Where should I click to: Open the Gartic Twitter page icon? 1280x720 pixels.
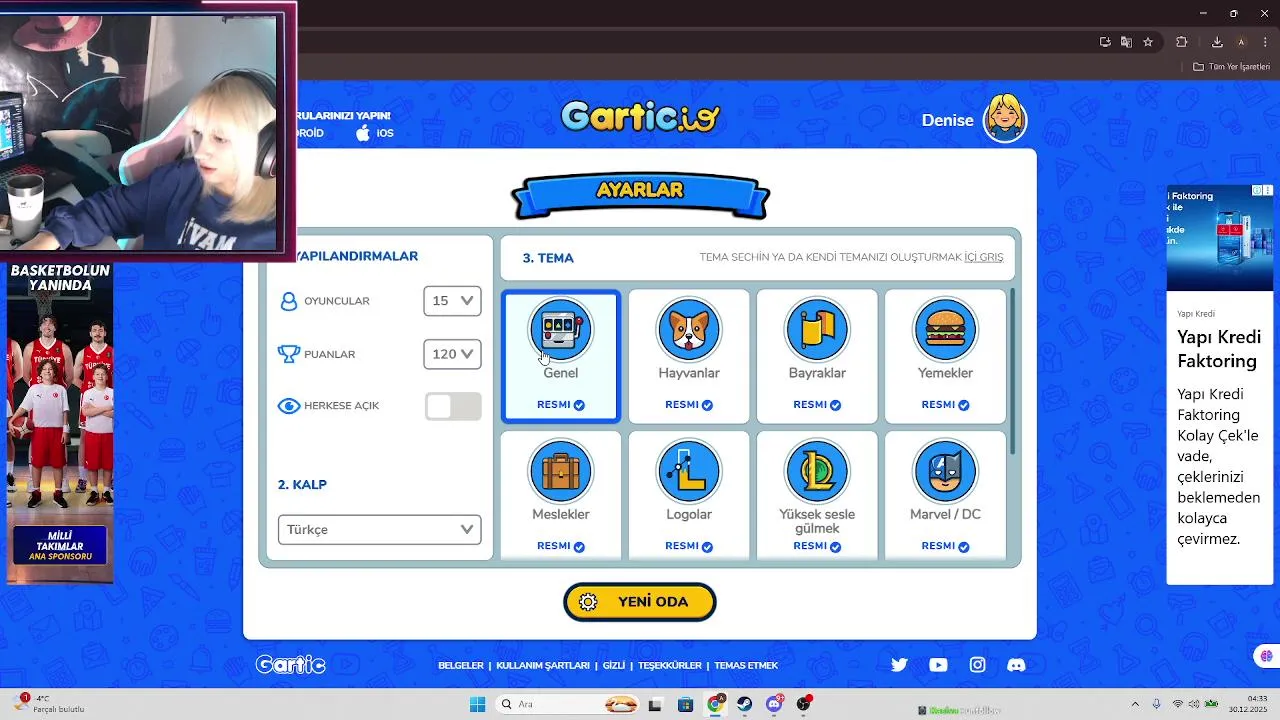pos(899,665)
